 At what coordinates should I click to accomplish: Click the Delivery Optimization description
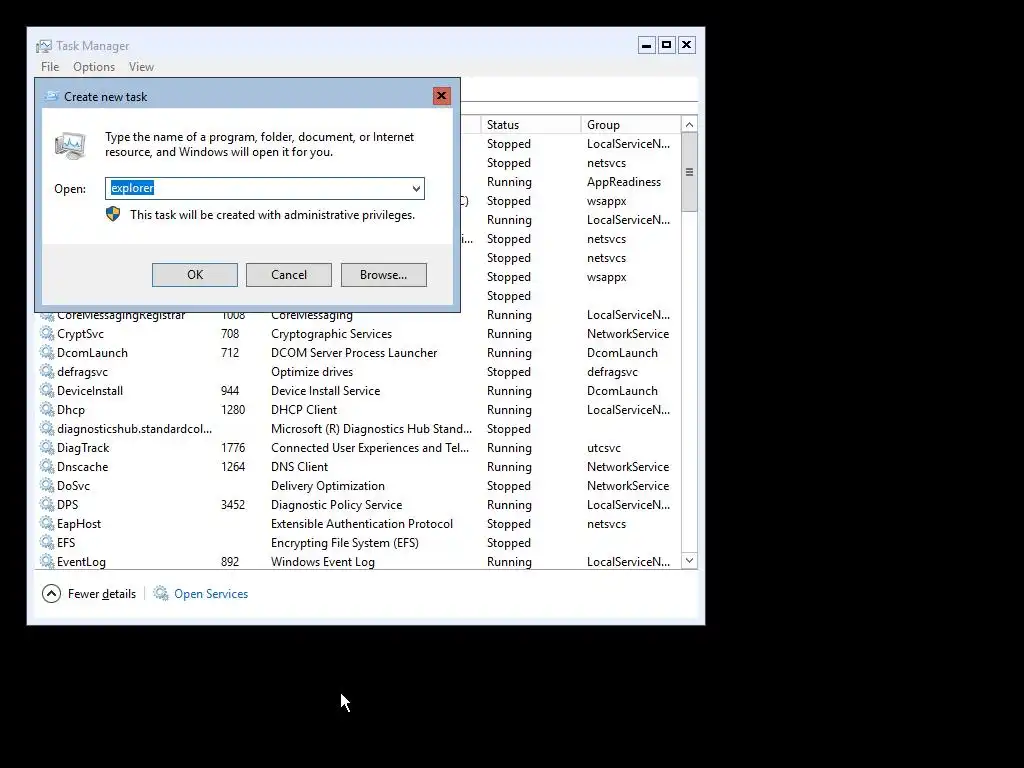[x=328, y=485]
